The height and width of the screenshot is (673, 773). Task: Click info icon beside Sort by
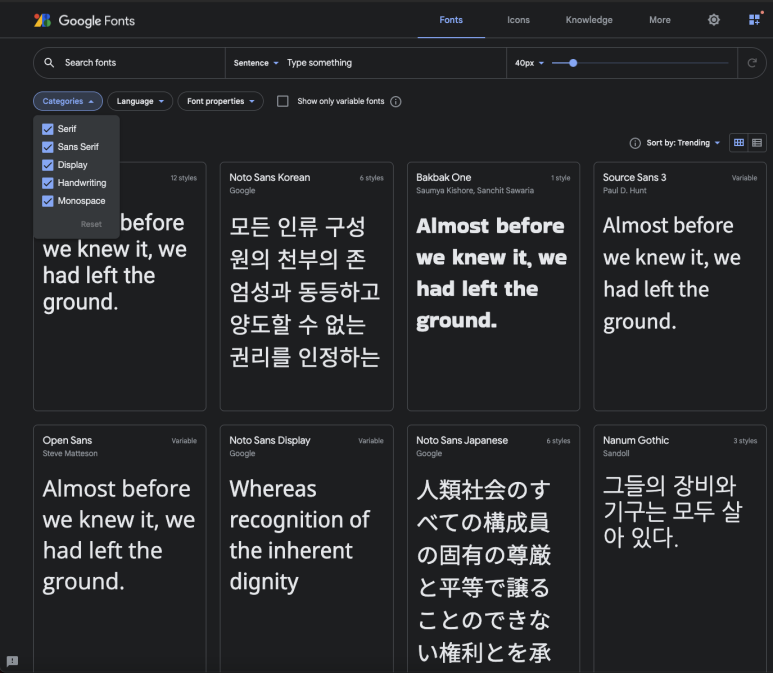pos(635,143)
